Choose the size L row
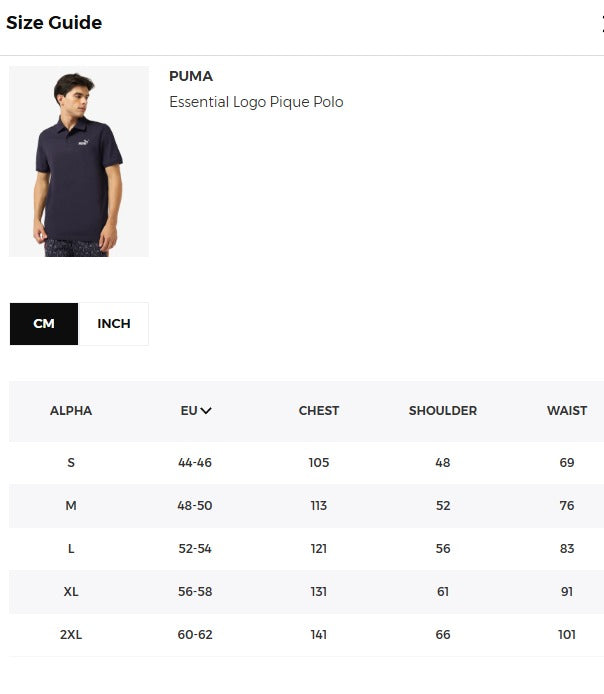 71,549
